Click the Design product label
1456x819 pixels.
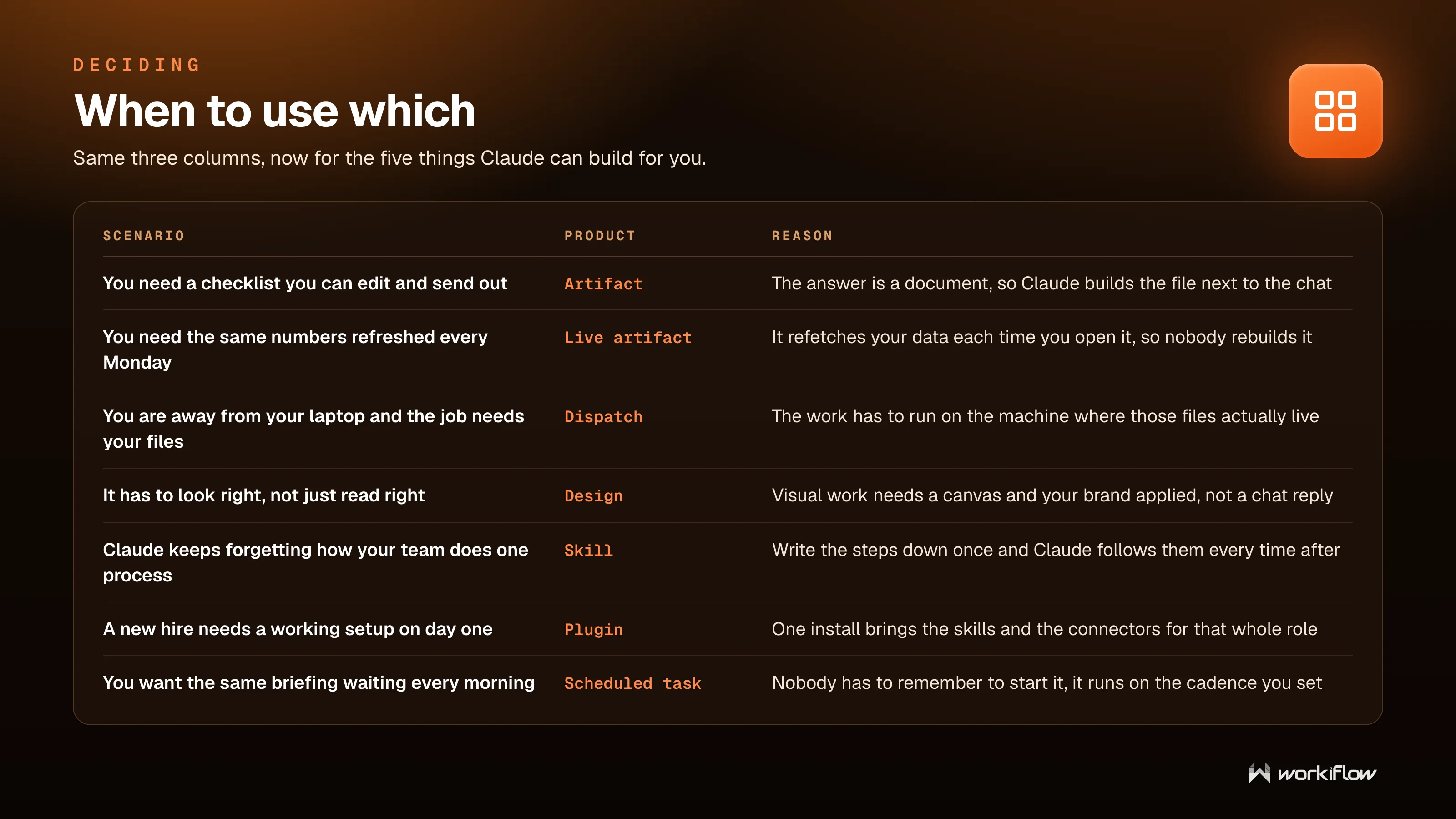click(593, 495)
